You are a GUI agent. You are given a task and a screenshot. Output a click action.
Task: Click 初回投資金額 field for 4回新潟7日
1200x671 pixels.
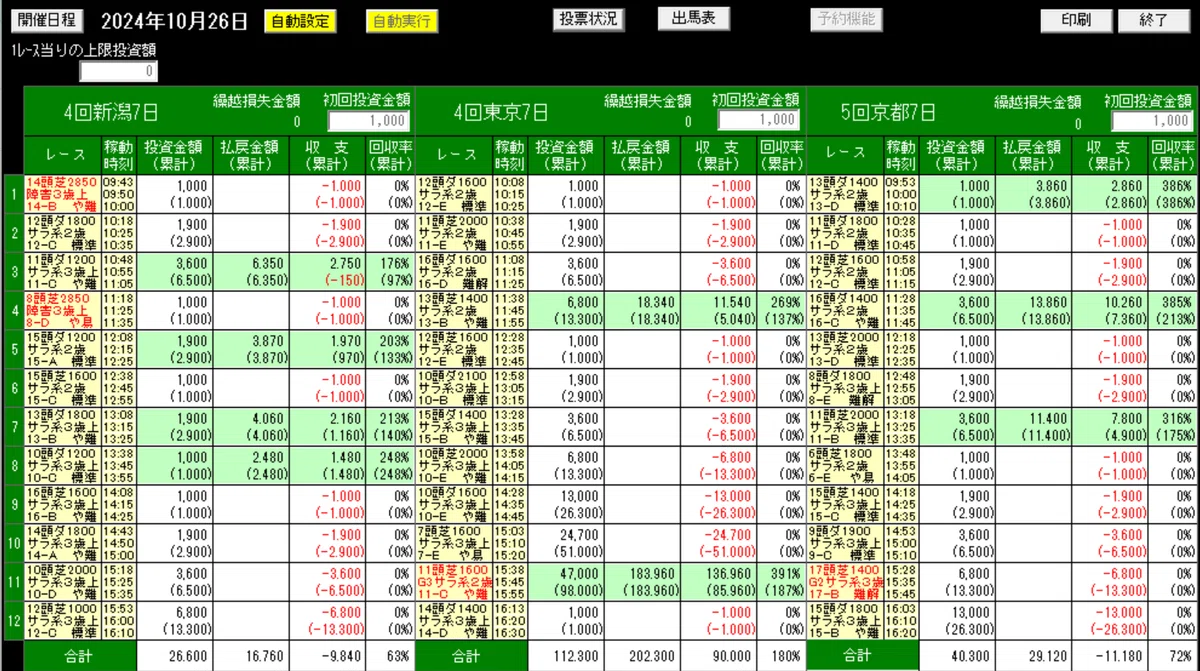(x=368, y=120)
